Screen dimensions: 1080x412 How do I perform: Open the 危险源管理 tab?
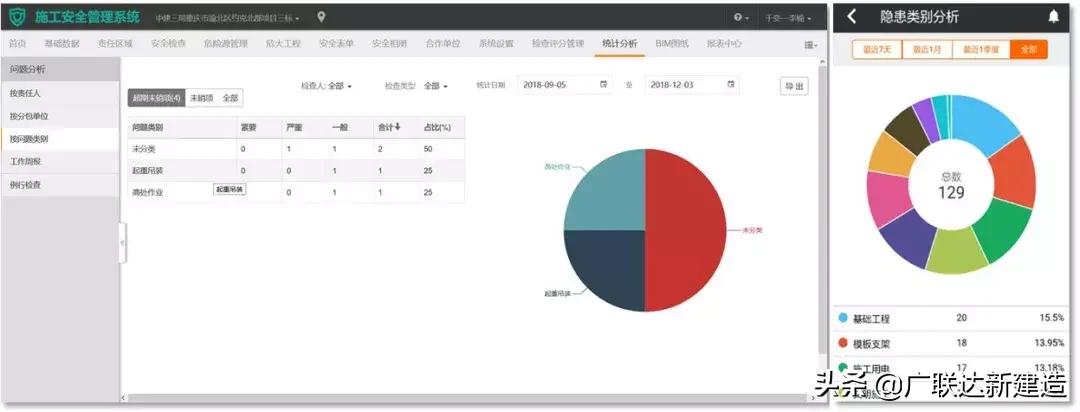pos(226,43)
